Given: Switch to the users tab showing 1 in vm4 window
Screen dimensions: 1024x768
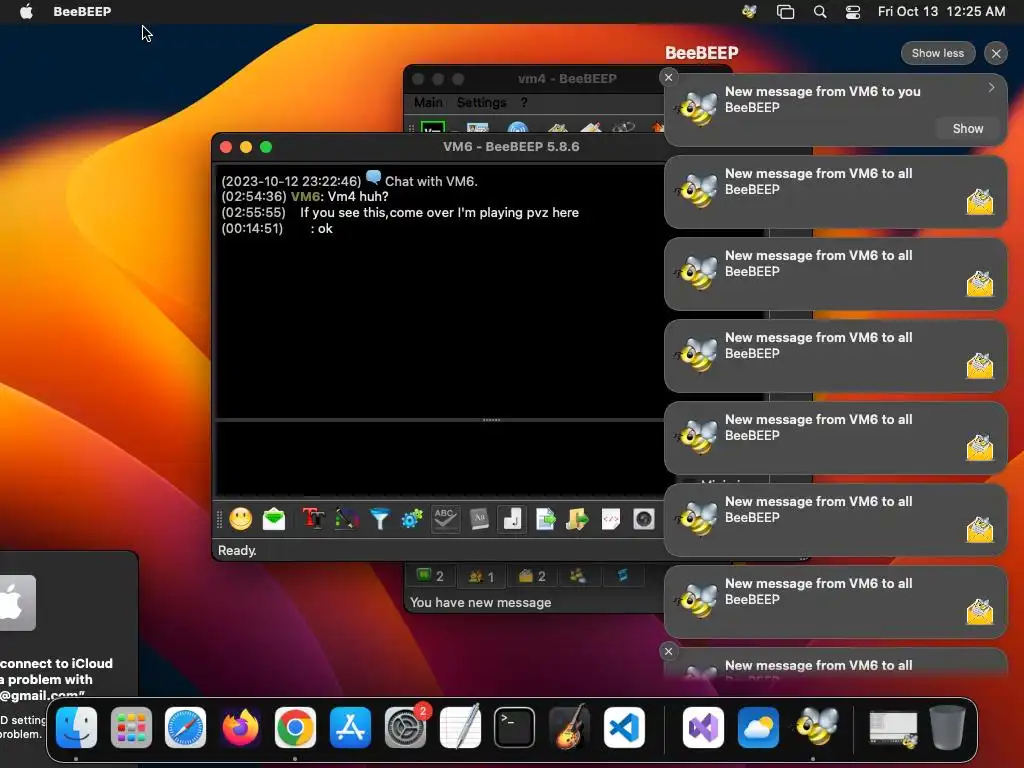Looking at the screenshot, I should coord(481,576).
